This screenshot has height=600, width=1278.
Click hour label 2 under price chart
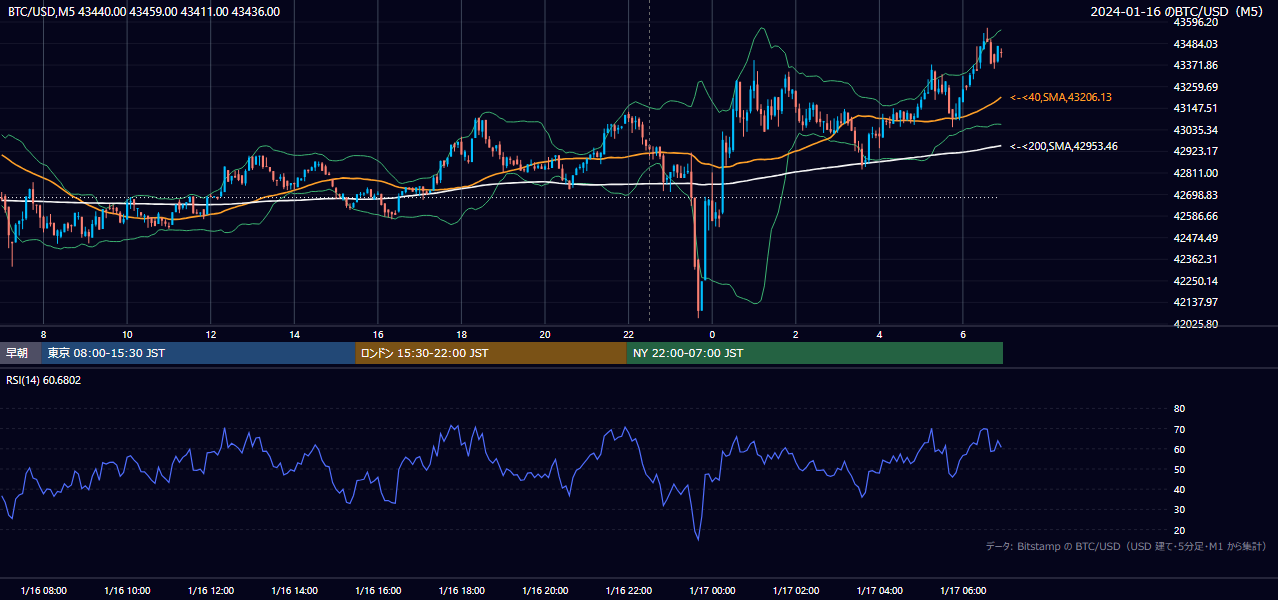click(796, 334)
